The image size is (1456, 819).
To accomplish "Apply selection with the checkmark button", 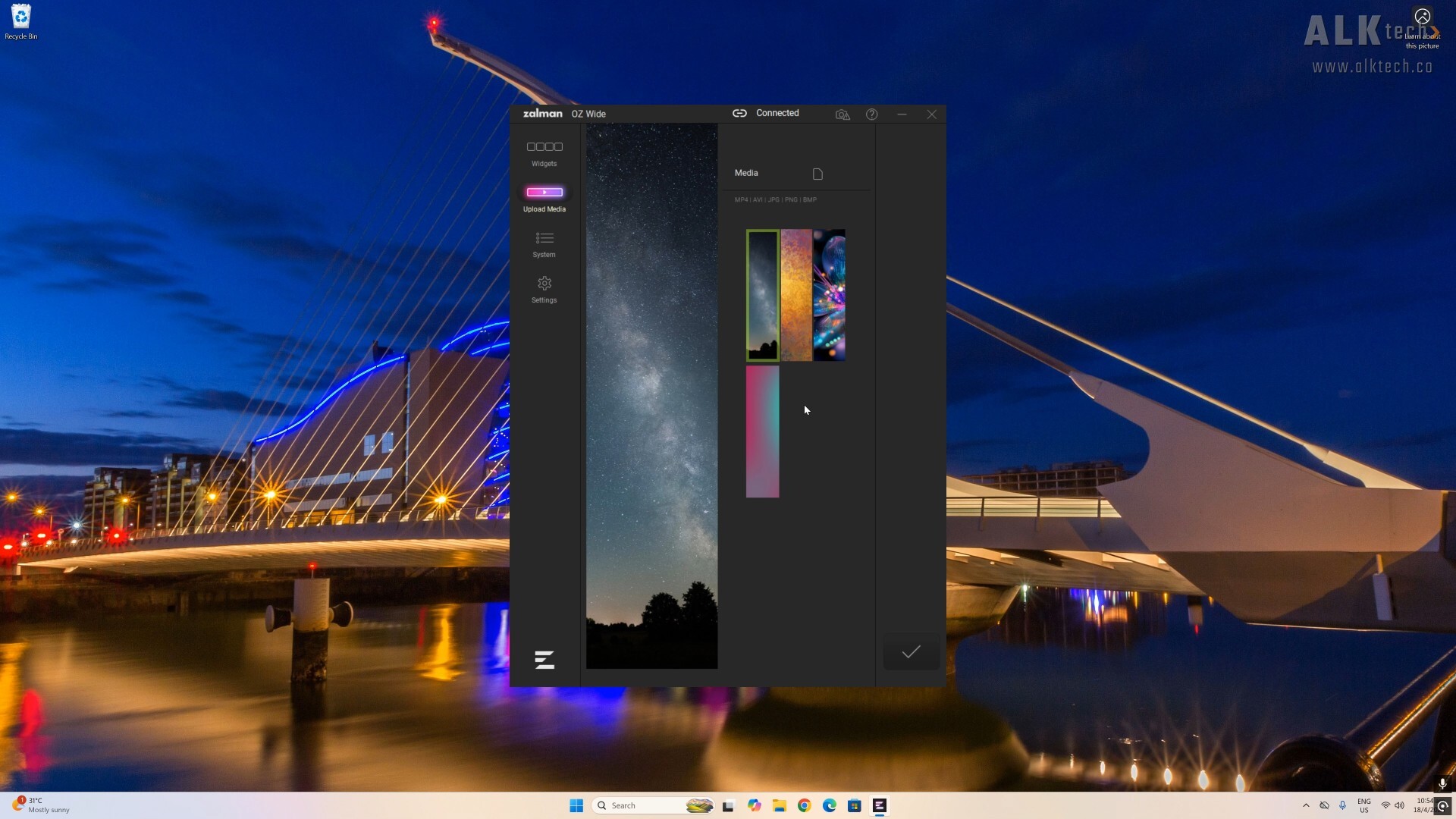I will [x=911, y=652].
